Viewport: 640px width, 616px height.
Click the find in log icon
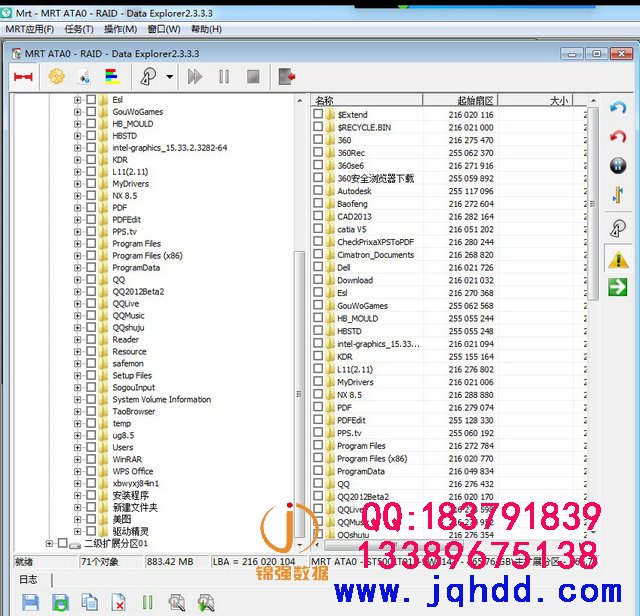point(177,602)
